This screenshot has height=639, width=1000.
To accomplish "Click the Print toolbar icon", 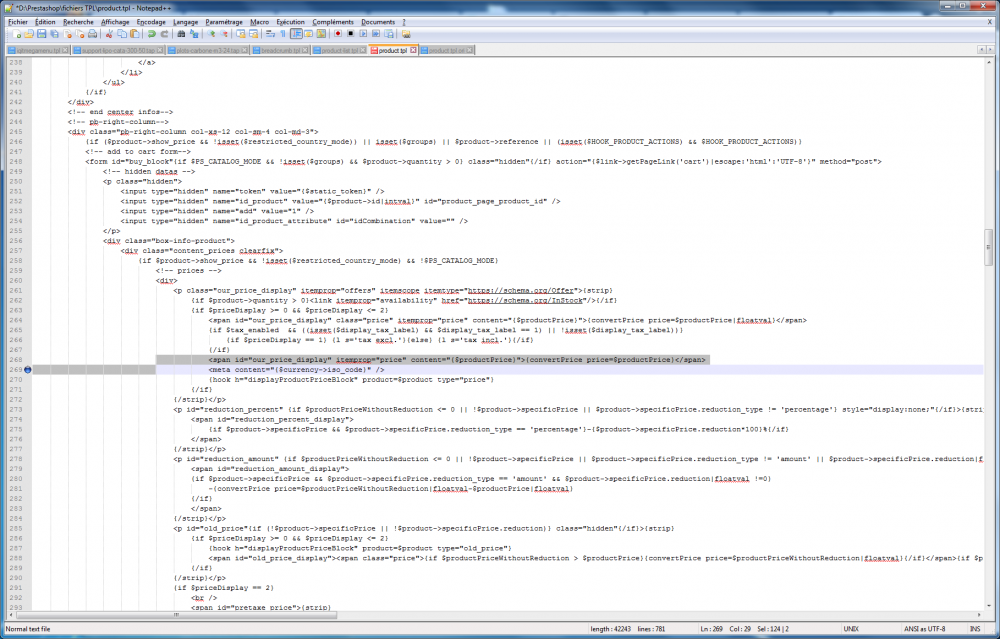I will pyautogui.click(x=94, y=33).
